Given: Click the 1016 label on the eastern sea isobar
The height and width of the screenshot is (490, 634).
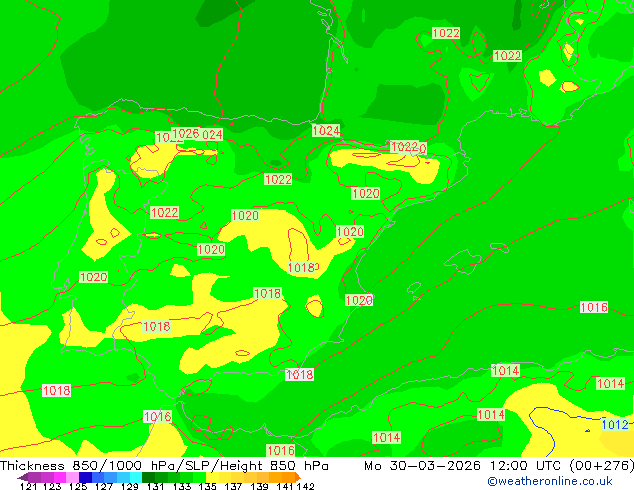Looking at the screenshot, I should point(594,307).
